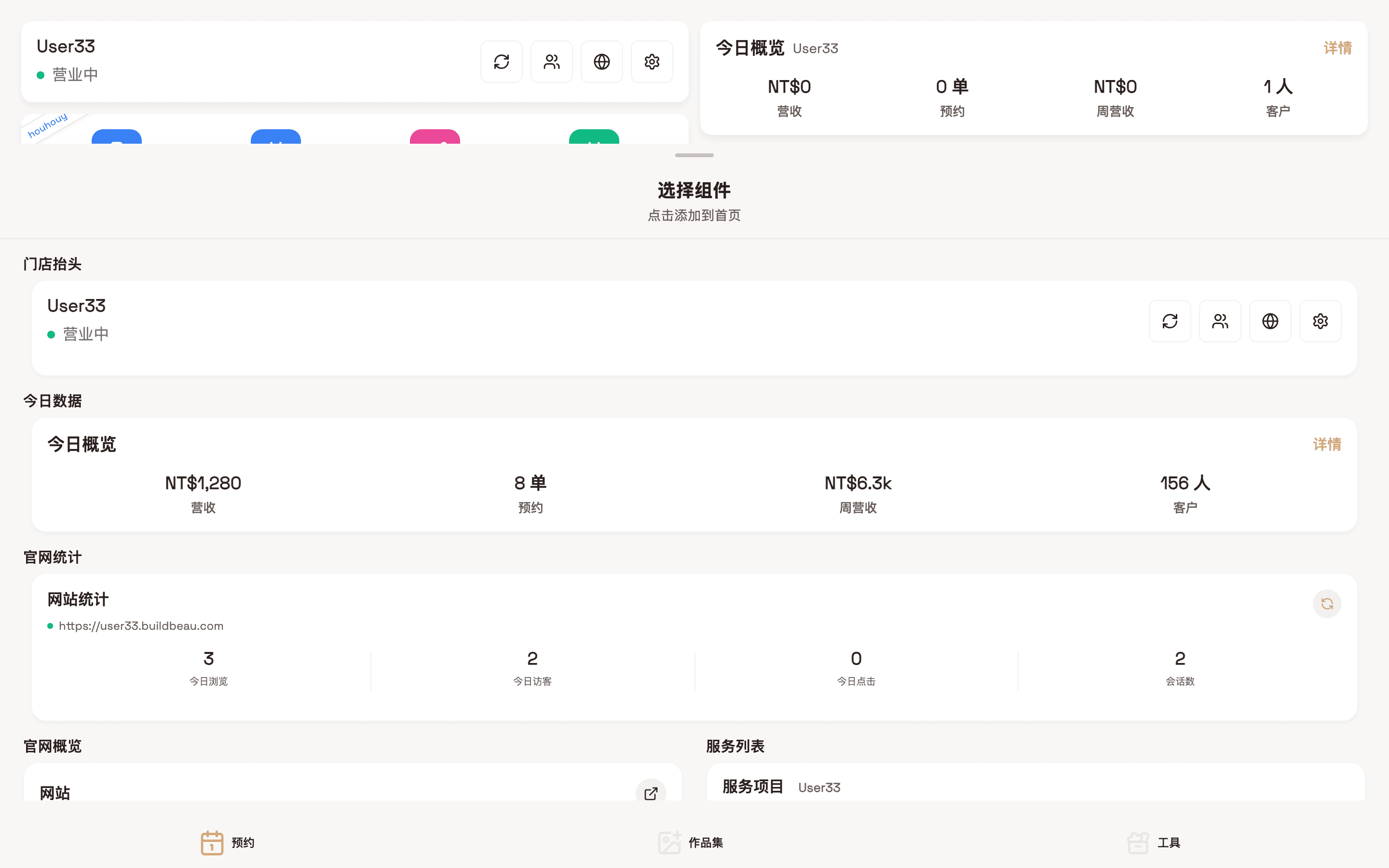Image resolution: width=1389 pixels, height=868 pixels.
Task: Click the https://user33.buildbeau.com link
Action: (x=141, y=626)
